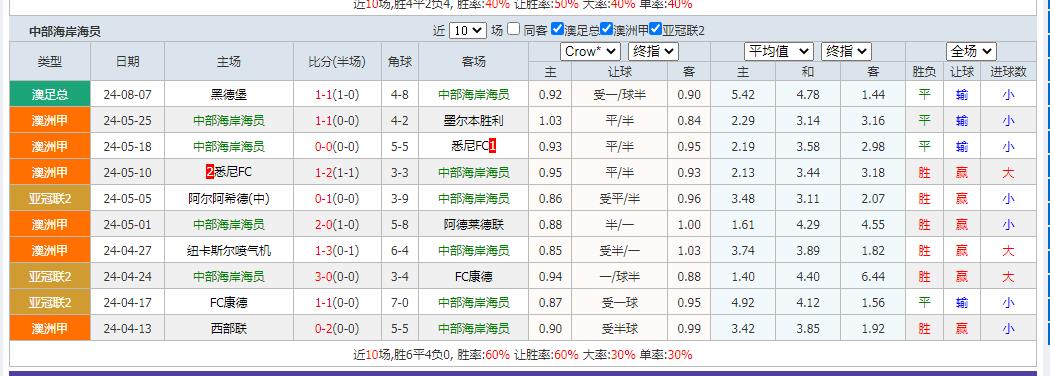1050x376 pixels.
Task: Open the recent matches count dropdown showing 10
Action: [468, 30]
